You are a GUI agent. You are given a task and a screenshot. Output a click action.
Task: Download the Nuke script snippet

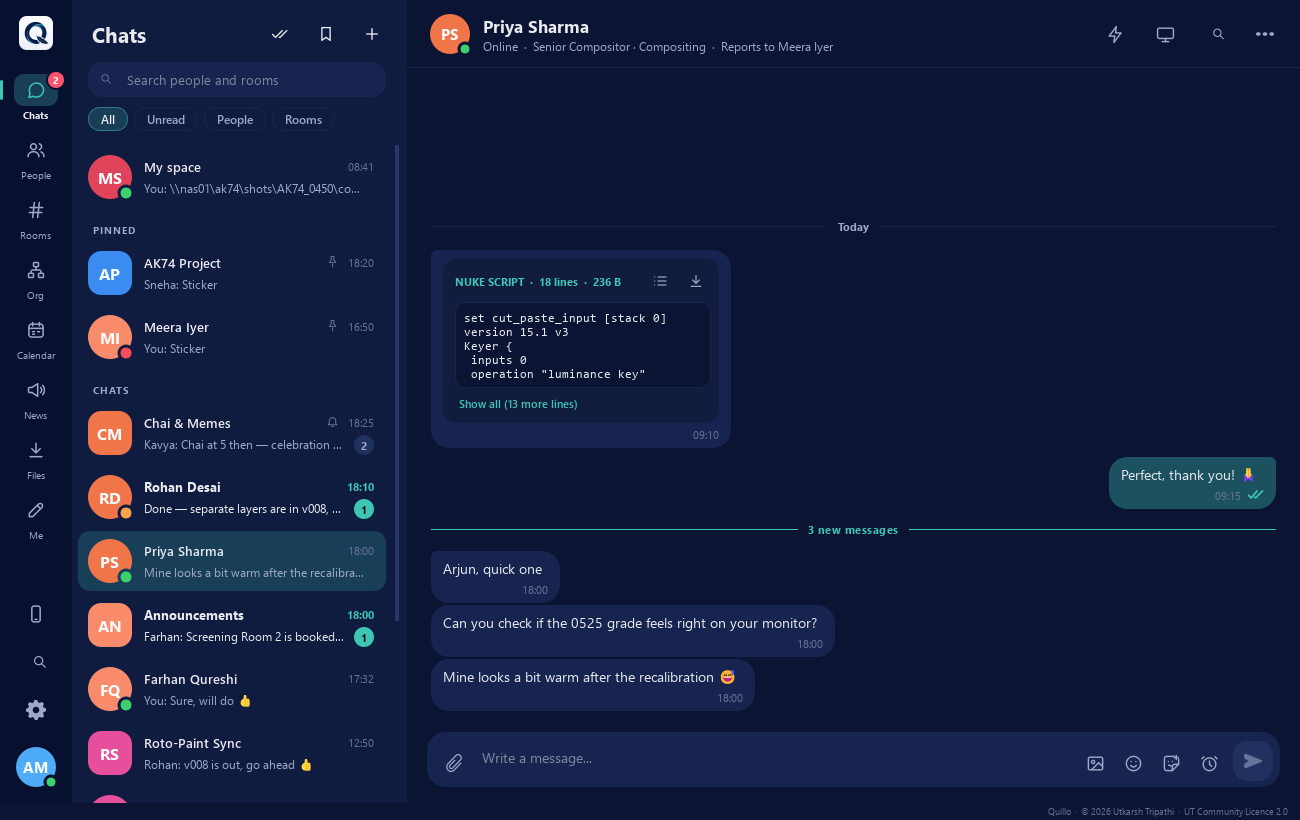click(x=696, y=282)
